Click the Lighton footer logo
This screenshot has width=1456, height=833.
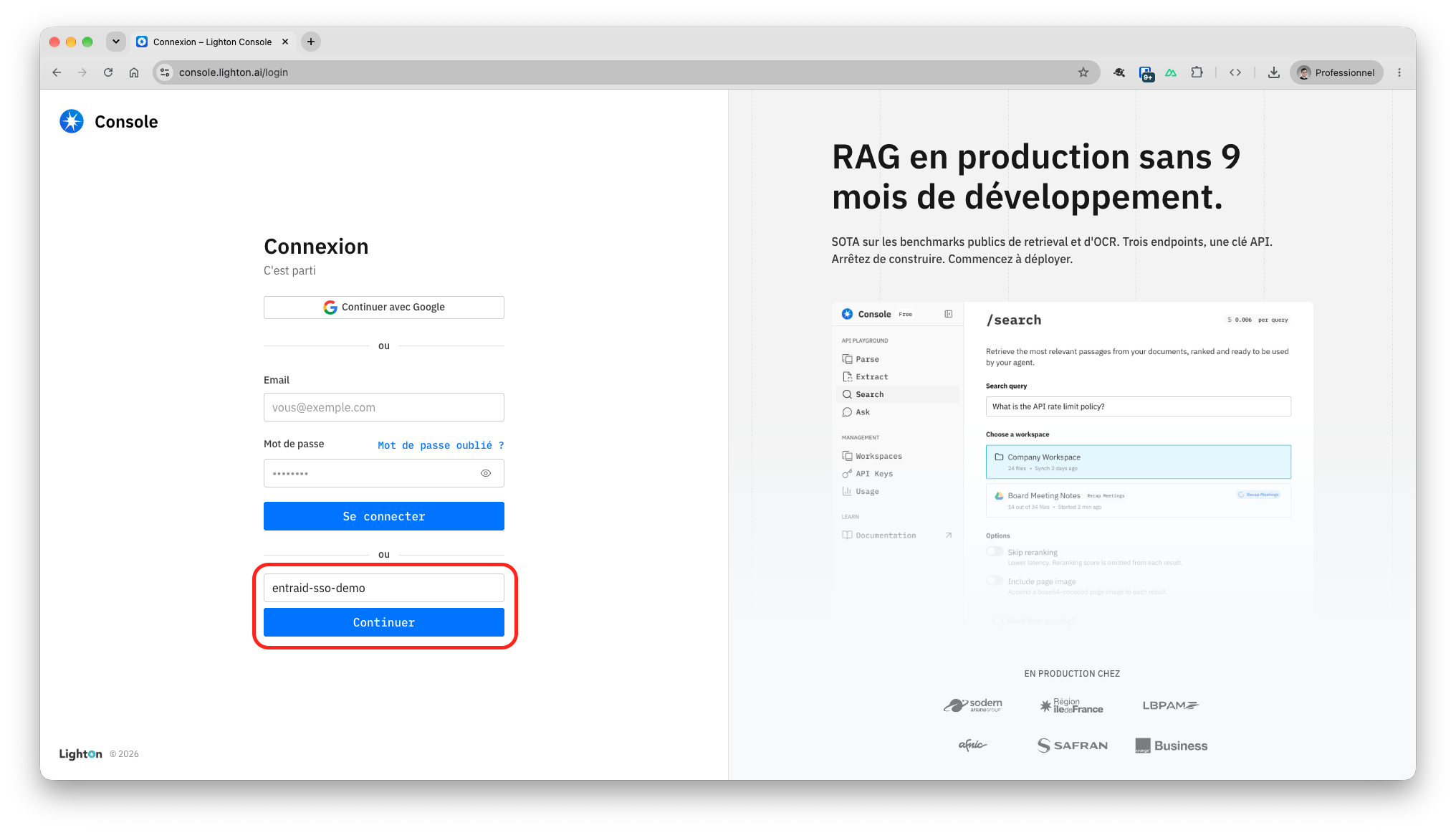[80, 754]
